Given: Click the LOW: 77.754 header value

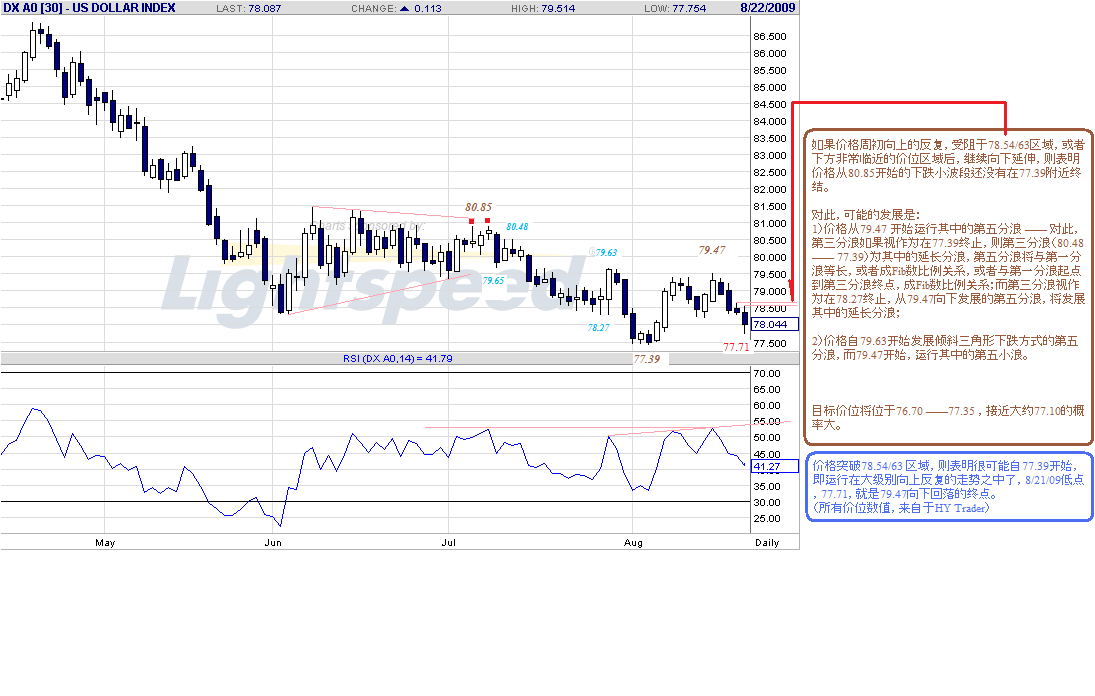Looking at the screenshot, I should [675, 8].
